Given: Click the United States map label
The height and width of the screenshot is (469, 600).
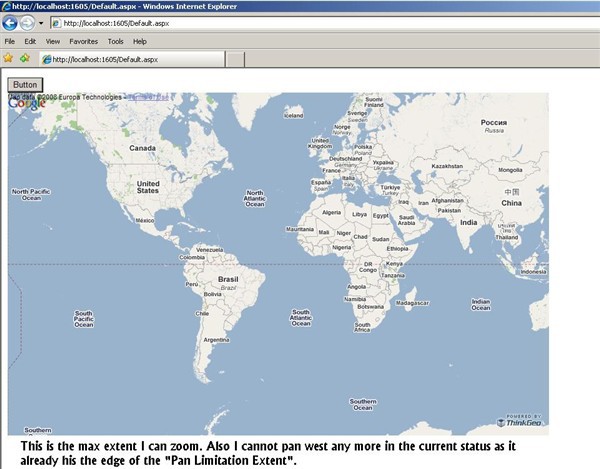Looking at the screenshot, I should [148, 187].
